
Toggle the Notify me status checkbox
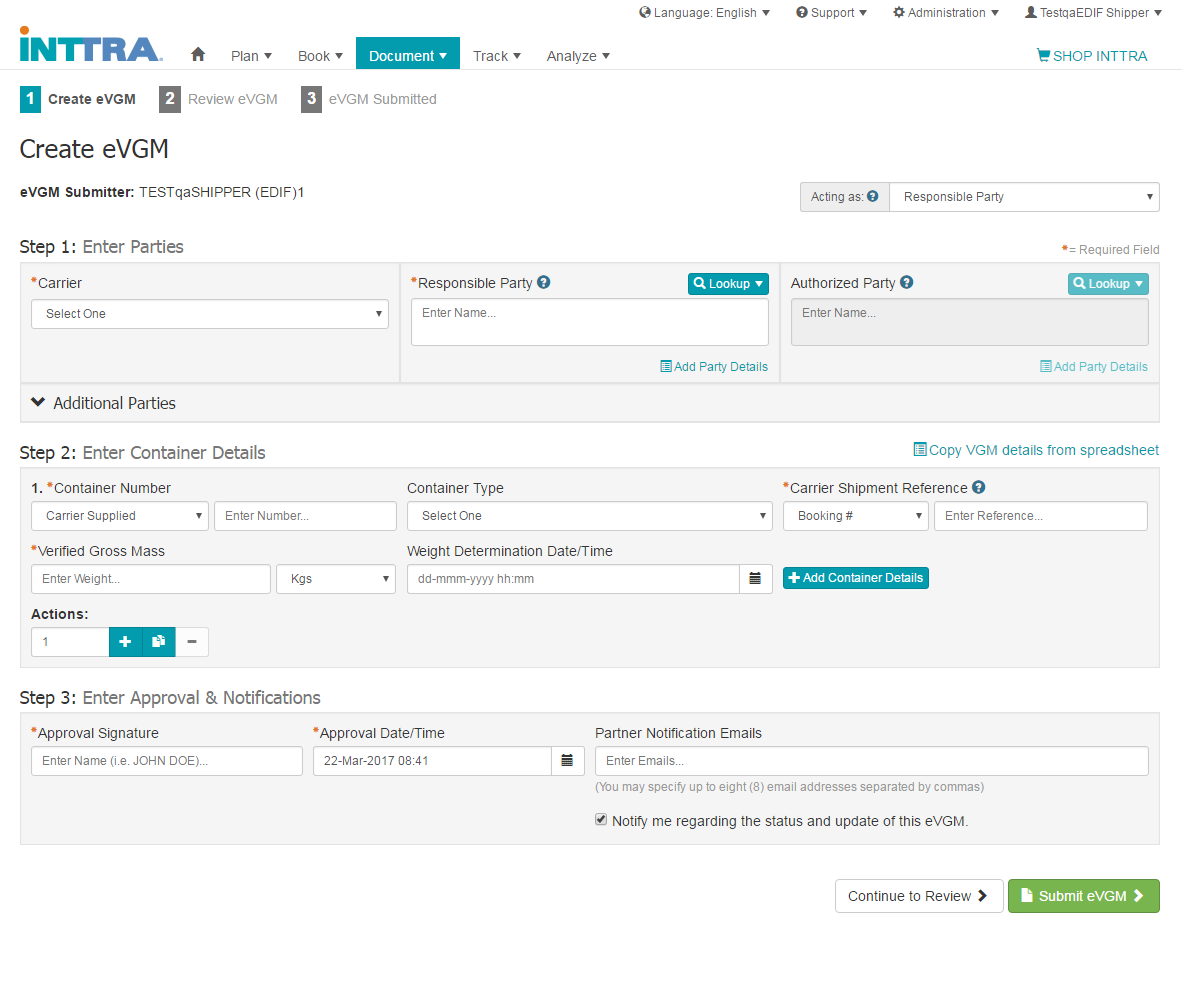[x=601, y=820]
